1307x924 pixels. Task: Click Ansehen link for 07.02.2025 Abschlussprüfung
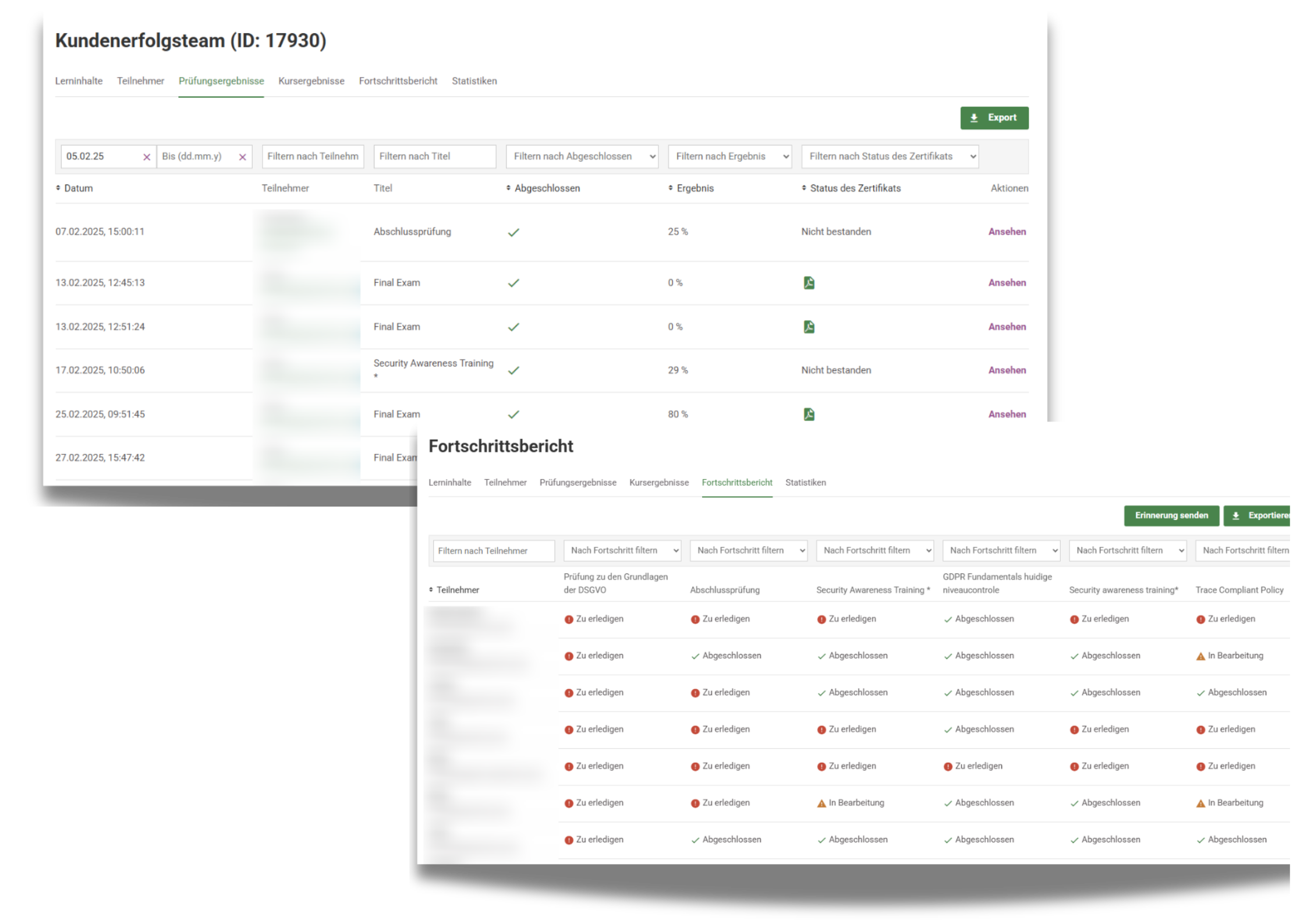(x=1007, y=232)
